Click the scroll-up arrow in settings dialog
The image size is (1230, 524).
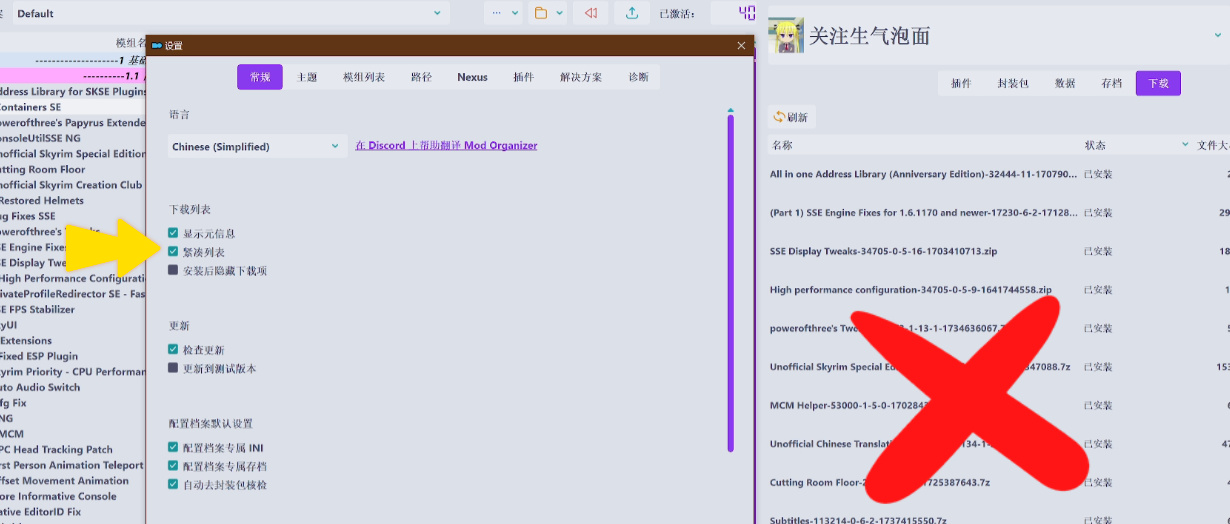pos(731,110)
